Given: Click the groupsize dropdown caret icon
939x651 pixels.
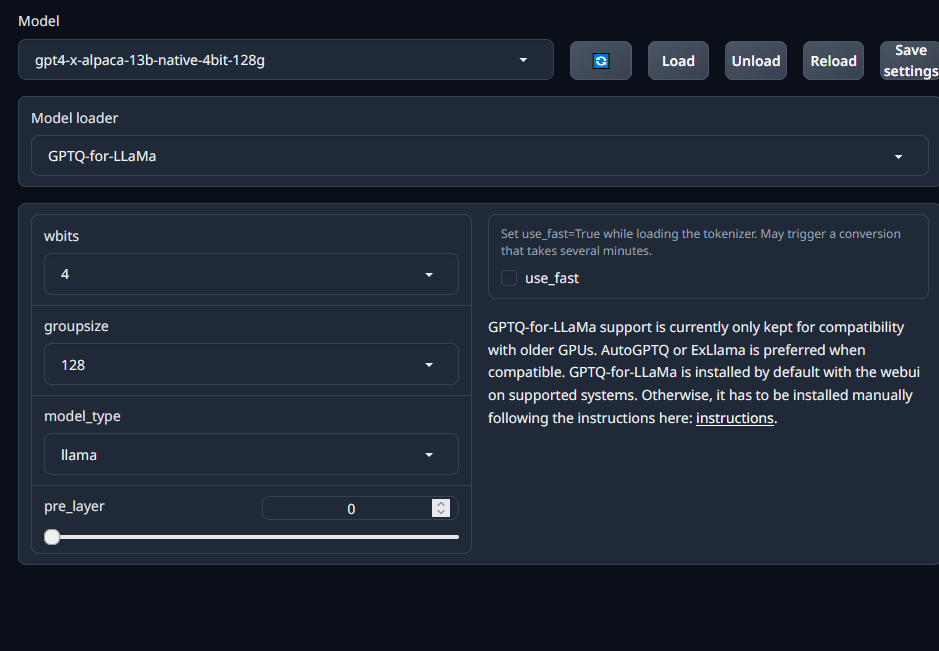Looking at the screenshot, I should [429, 365].
